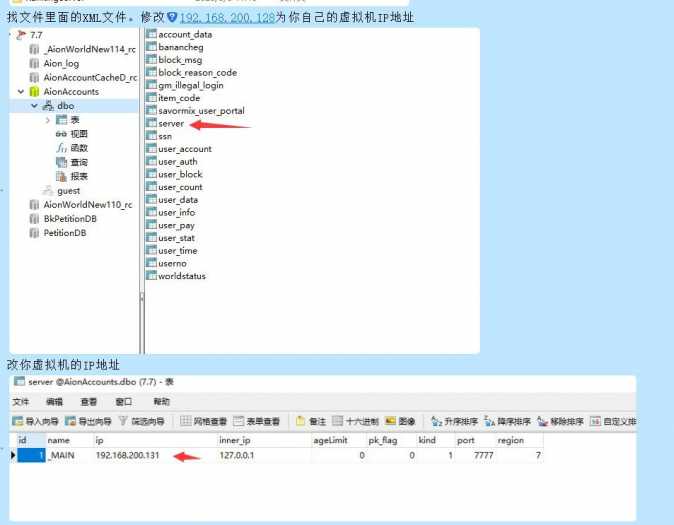Image resolution: width=674 pixels, height=525 pixels.
Task: Select the user_info table
Action: pyautogui.click(x=171, y=212)
